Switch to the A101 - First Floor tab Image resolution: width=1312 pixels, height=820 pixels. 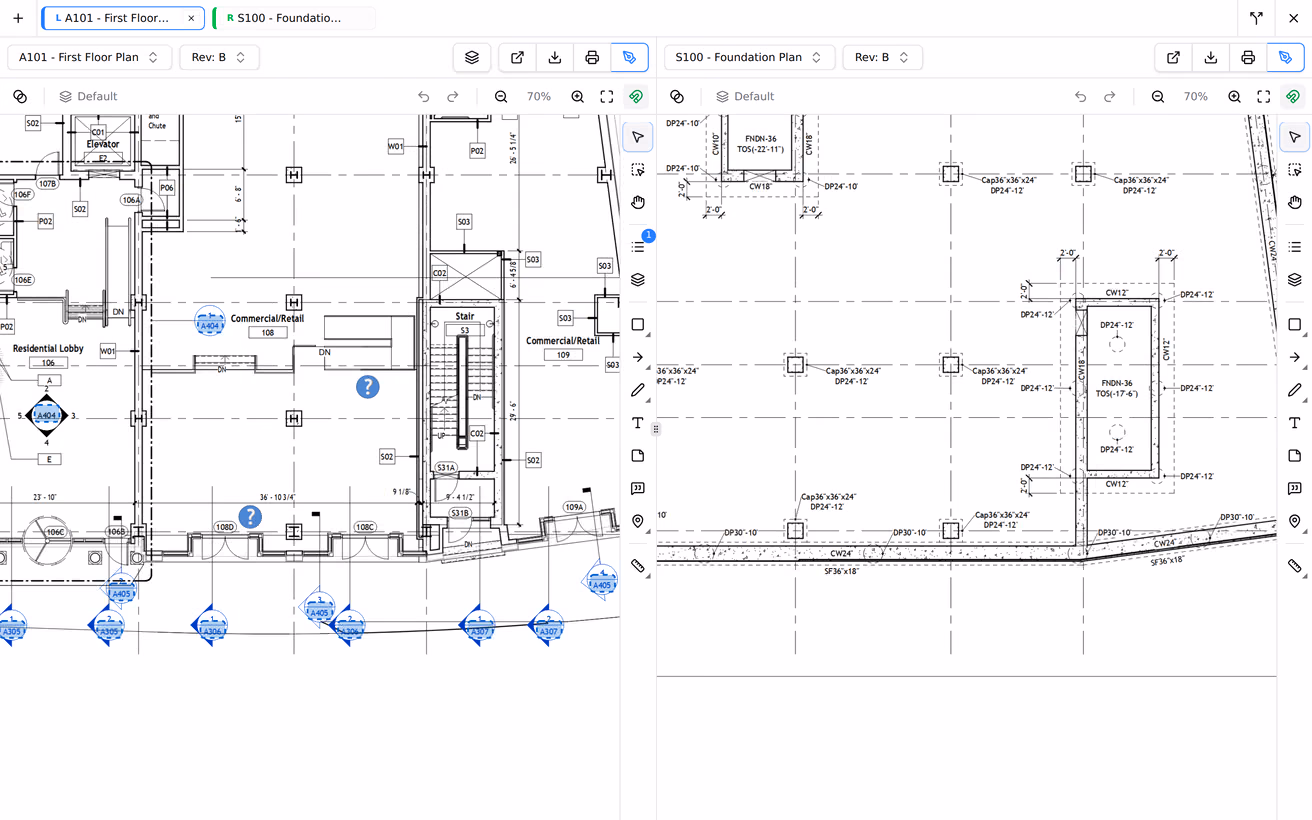pyautogui.click(x=123, y=18)
